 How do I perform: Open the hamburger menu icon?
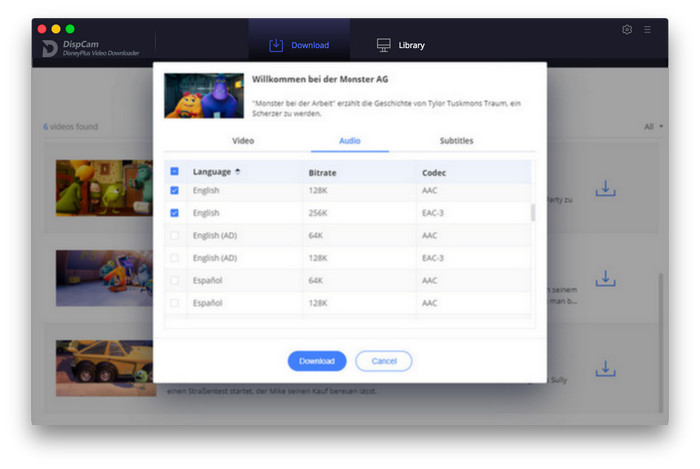pos(647,29)
